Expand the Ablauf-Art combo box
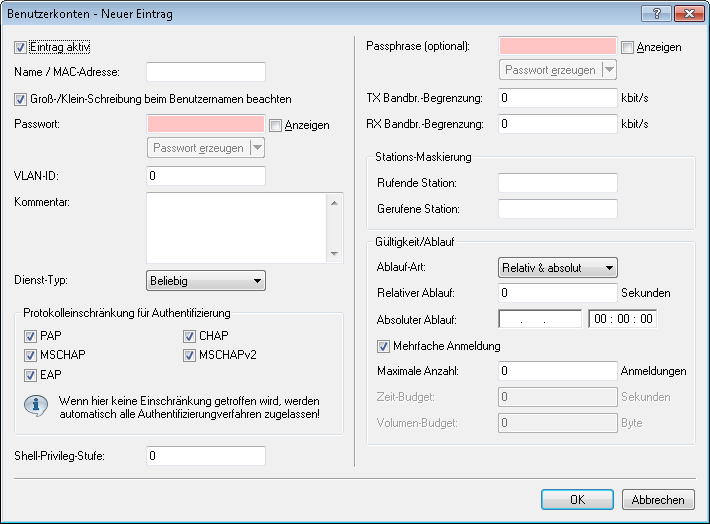This screenshot has width=710, height=524. [557, 268]
